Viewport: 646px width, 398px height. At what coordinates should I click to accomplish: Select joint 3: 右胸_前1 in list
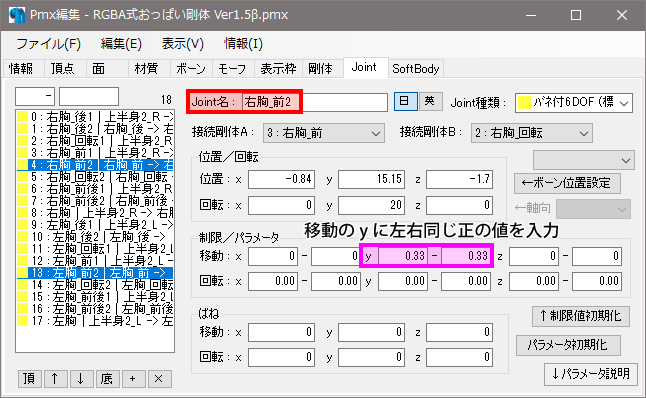pyautogui.click(x=95, y=153)
